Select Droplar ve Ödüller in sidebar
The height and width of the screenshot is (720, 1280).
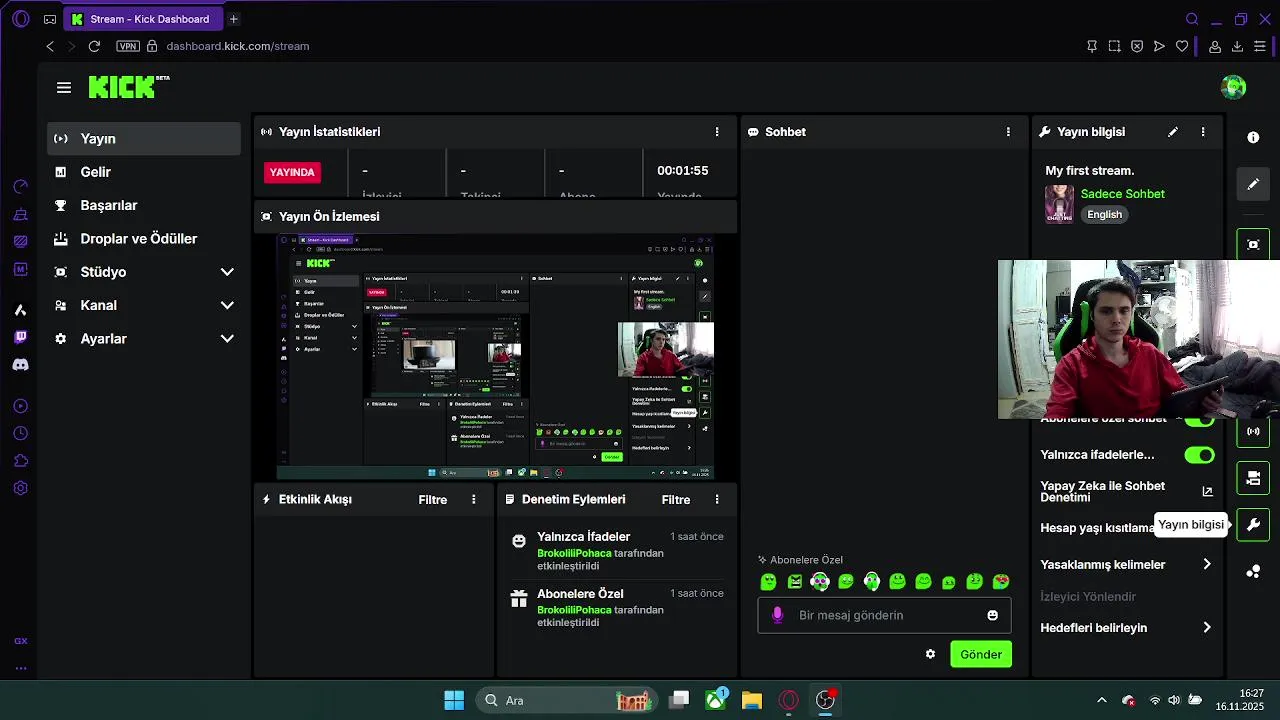(x=144, y=239)
